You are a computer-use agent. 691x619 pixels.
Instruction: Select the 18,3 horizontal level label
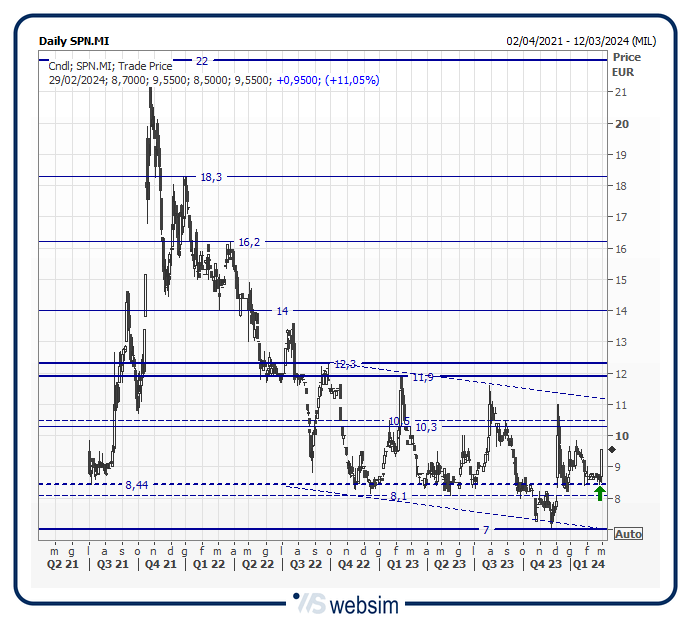[211, 177]
